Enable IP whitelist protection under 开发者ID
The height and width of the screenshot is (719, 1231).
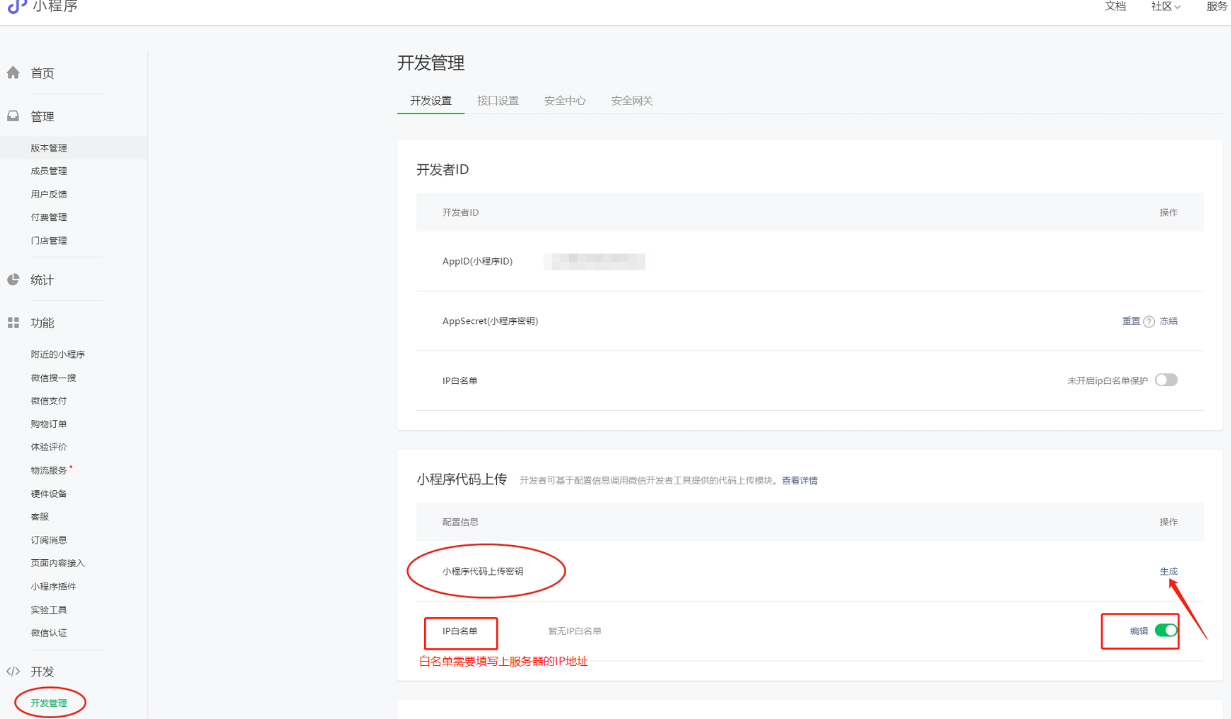pos(1166,380)
